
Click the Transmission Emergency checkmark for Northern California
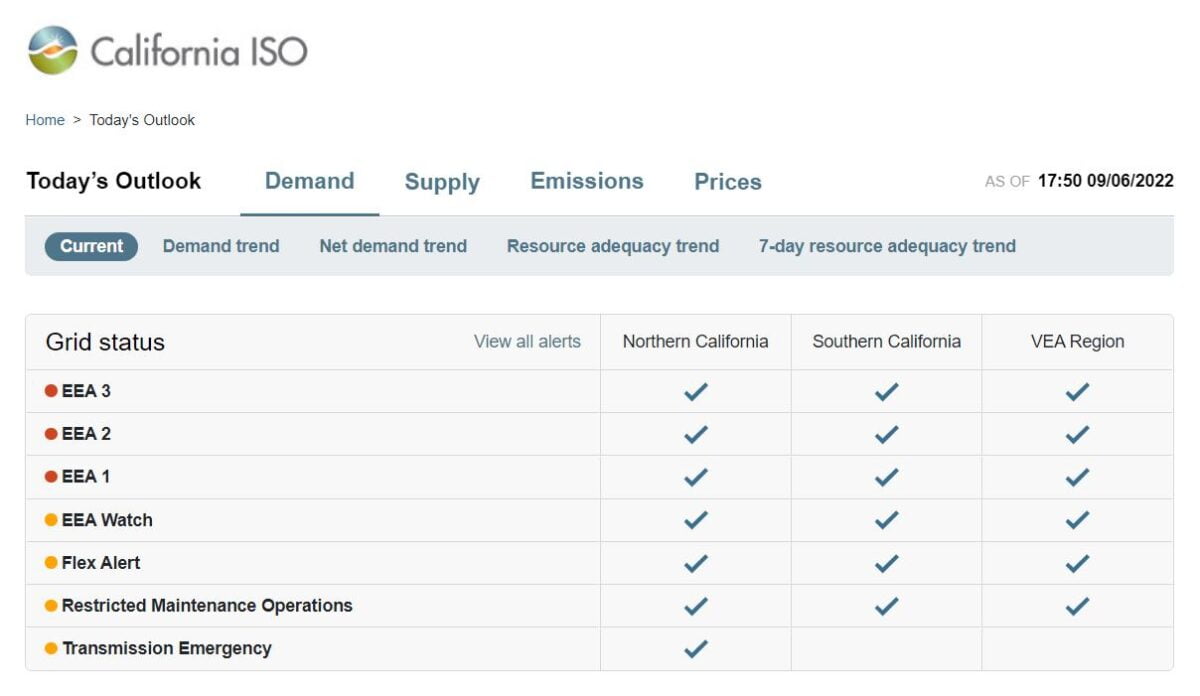[696, 649]
